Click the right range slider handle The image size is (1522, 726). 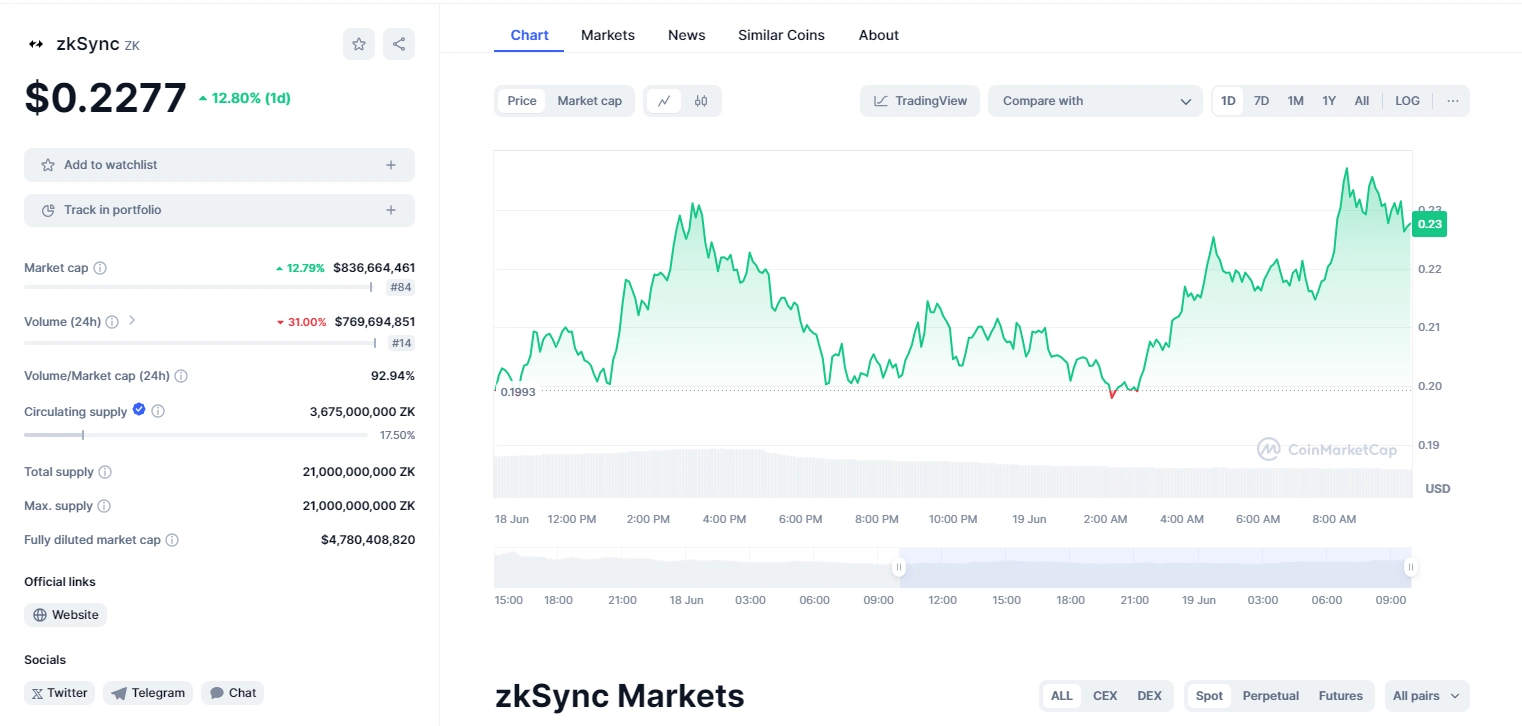(x=1410, y=567)
